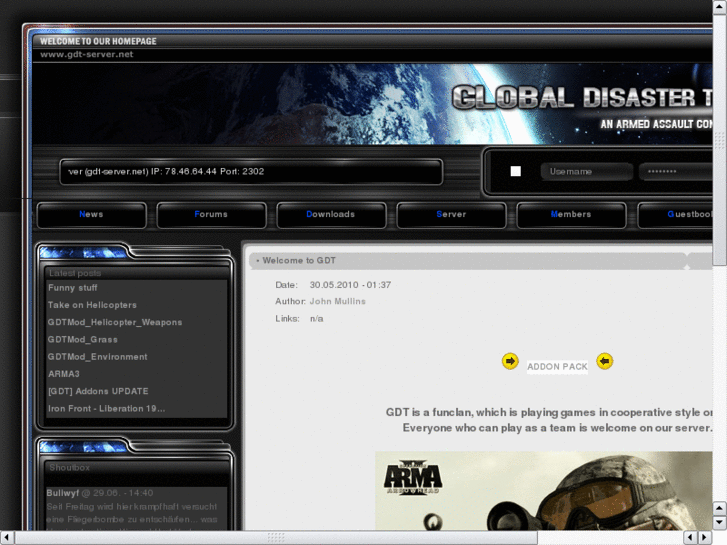
Task: Click shoutbox user name Bullwyf
Action: click(x=63, y=493)
